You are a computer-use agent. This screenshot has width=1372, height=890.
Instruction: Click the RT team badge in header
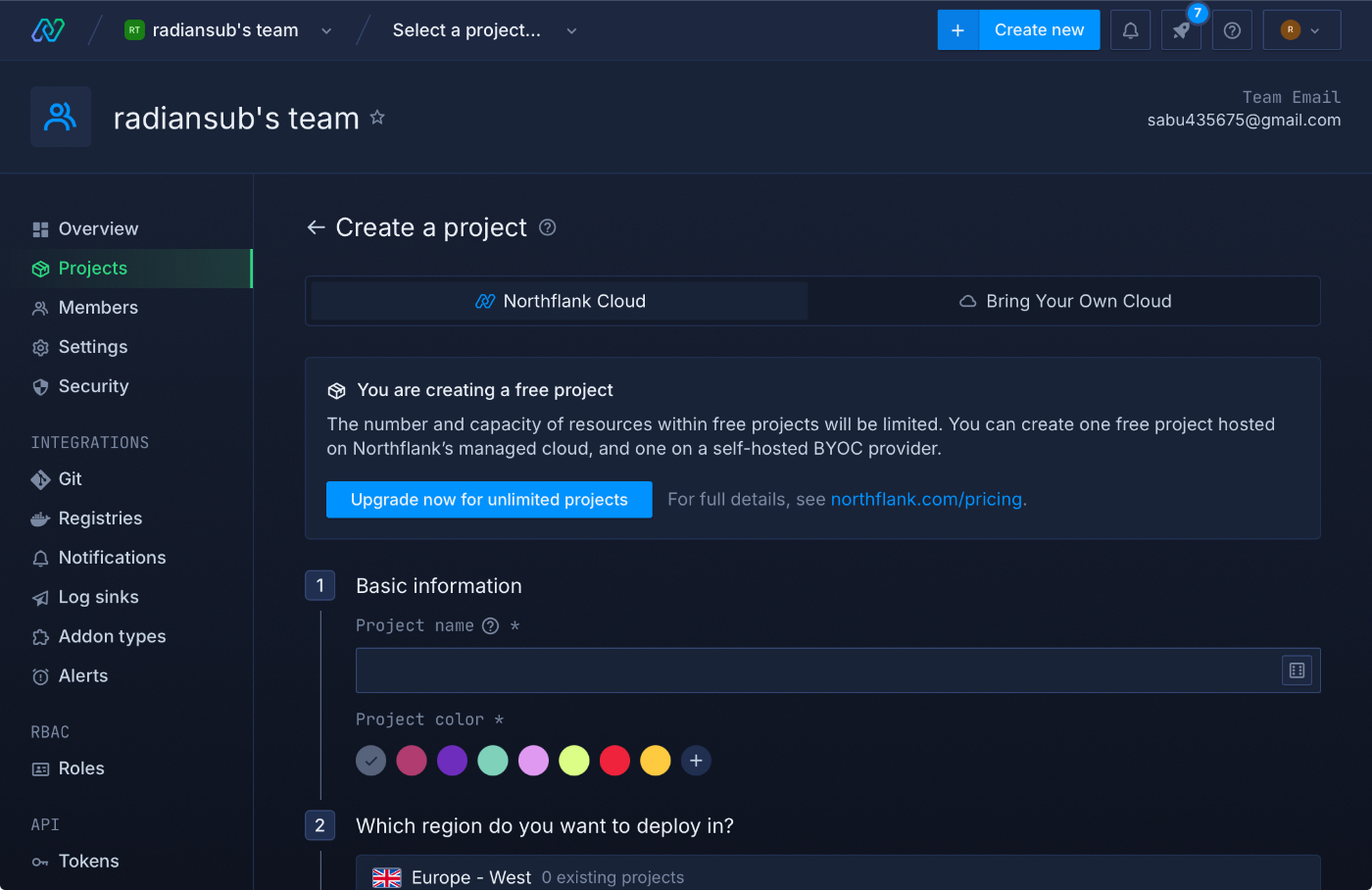click(x=134, y=30)
